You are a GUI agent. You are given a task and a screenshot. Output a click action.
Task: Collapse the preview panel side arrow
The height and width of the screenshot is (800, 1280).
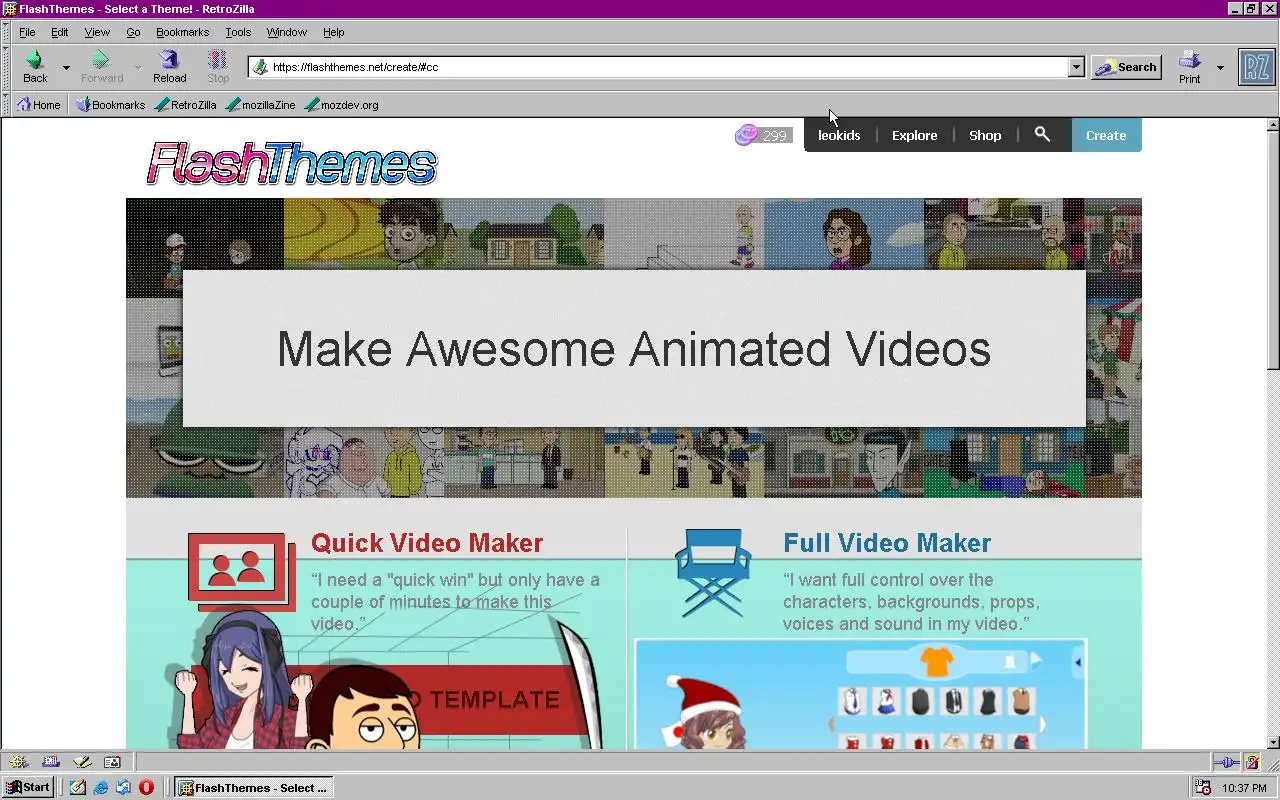point(1078,662)
